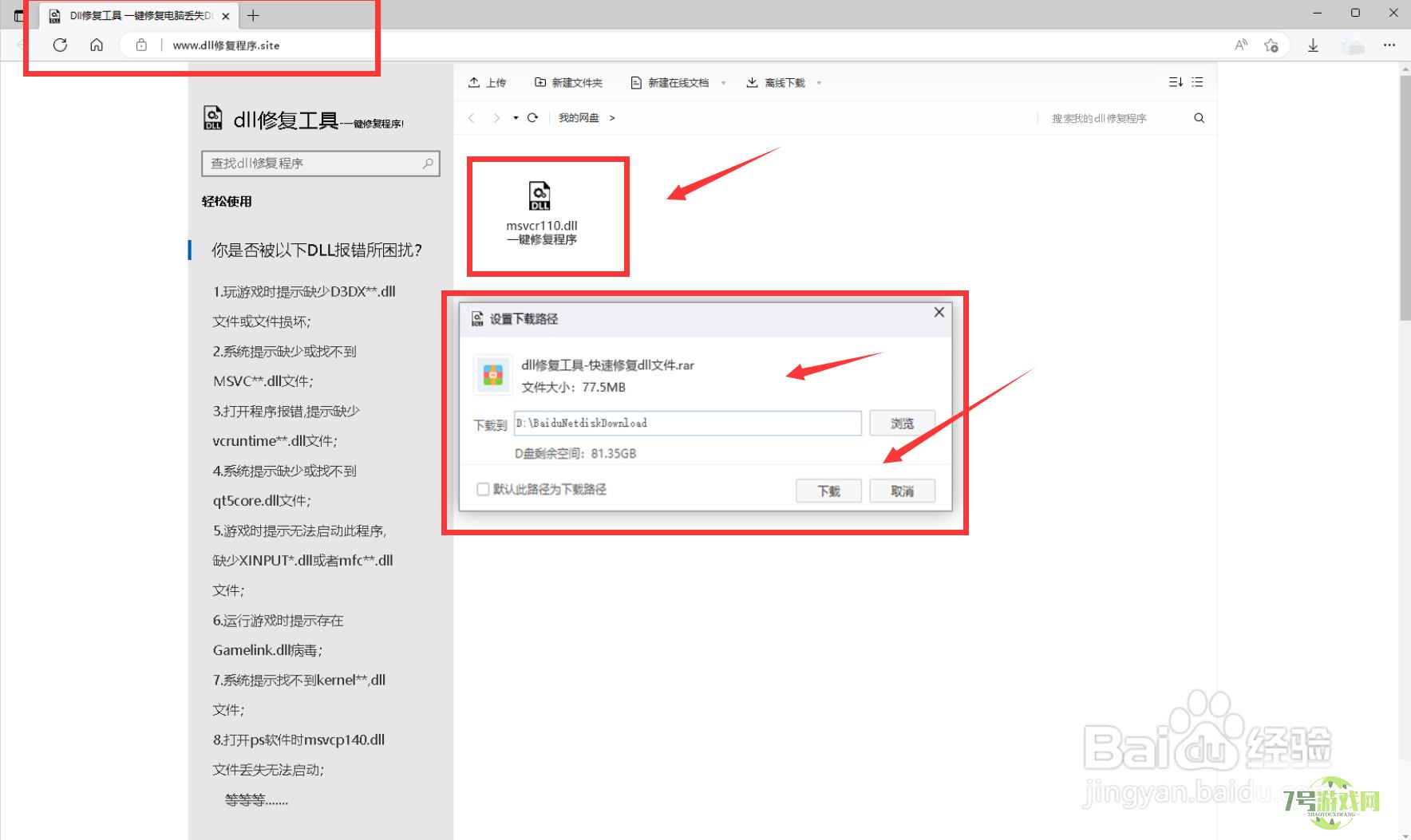Viewport: 1411px width, 840px height.
Task: Check 默认此路径为下载路径 checkbox
Action: coord(482,489)
